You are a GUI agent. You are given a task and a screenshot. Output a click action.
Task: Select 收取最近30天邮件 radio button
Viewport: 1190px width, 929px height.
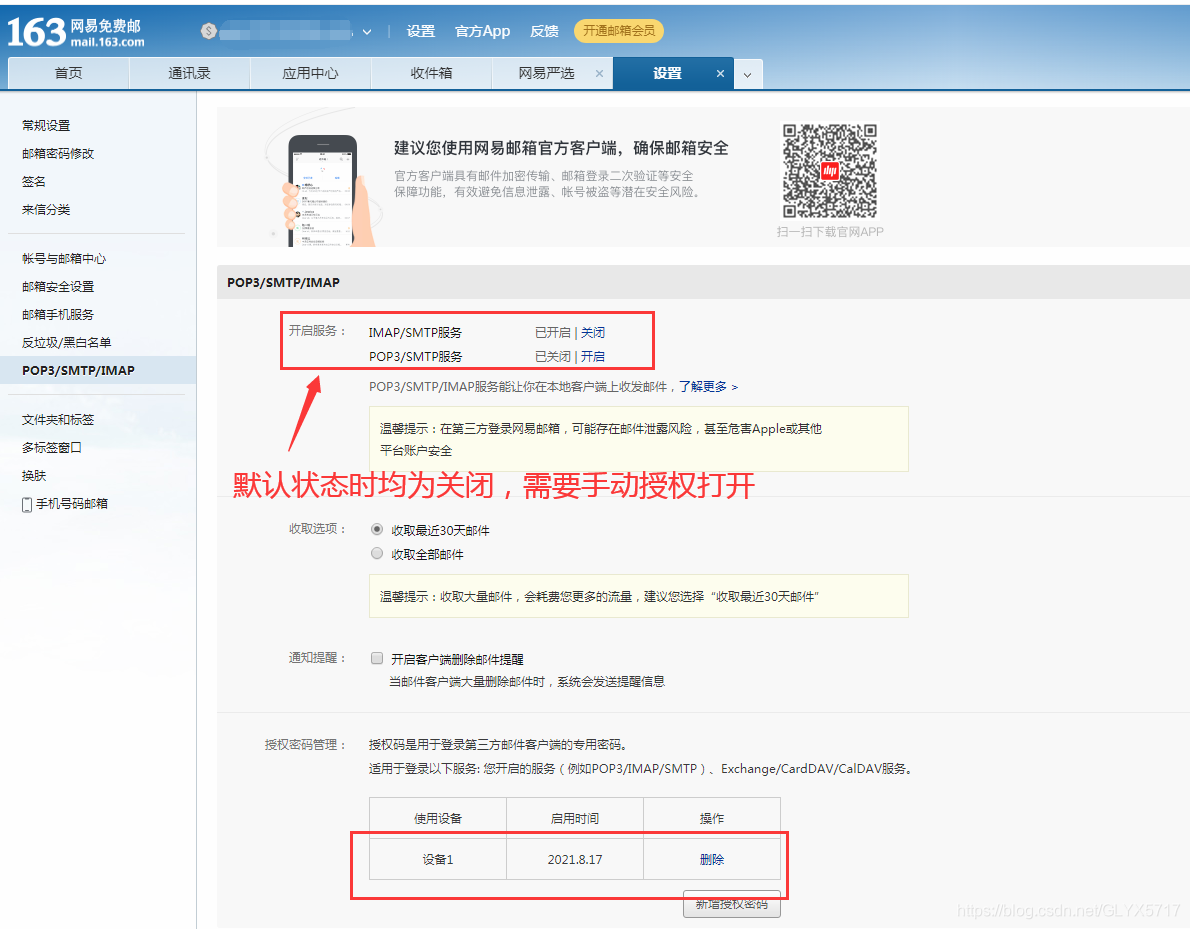coord(376,530)
